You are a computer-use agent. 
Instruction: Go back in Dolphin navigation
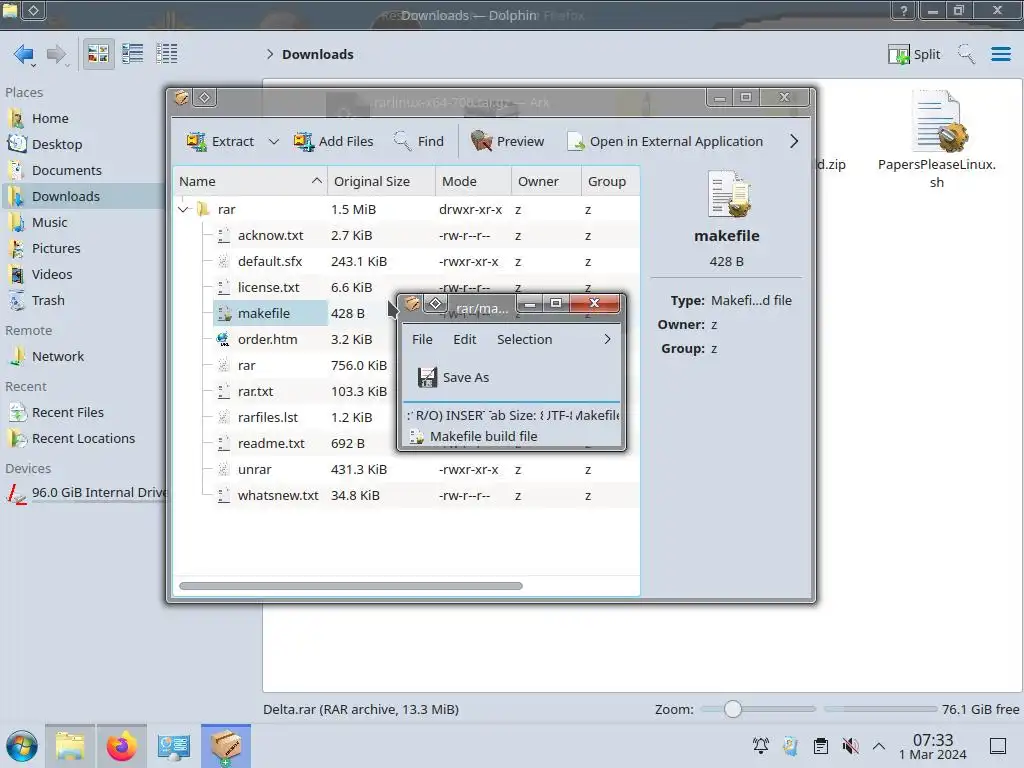point(24,54)
